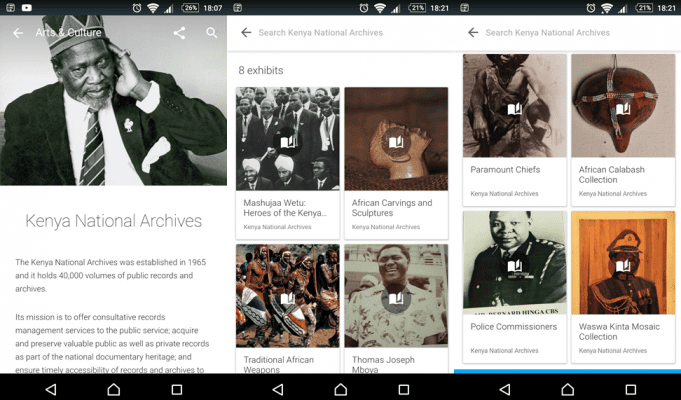Tap the portrait header photo of man in cap
Image resolution: width=681 pixels, height=400 pixels.
click(113, 101)
